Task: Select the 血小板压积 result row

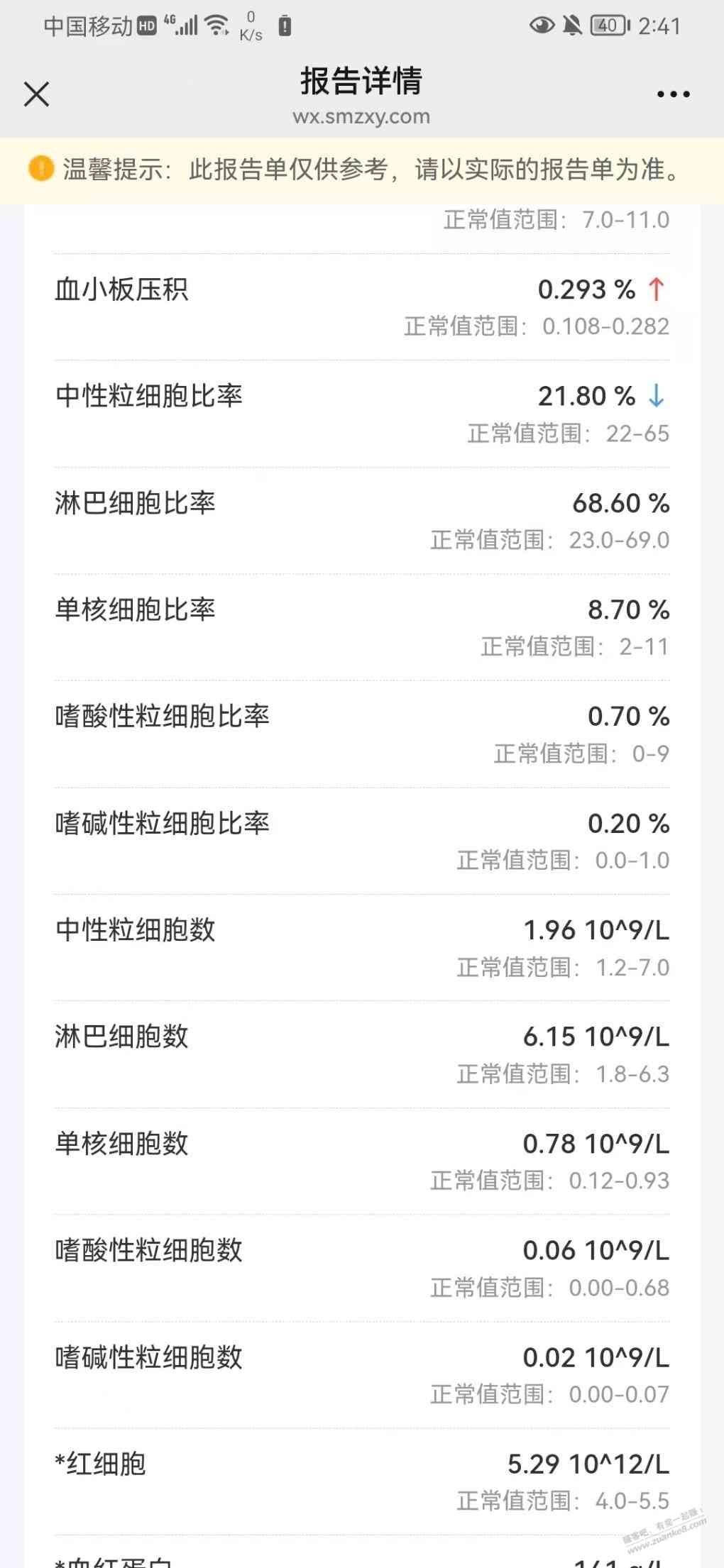Action: point(362,307)
